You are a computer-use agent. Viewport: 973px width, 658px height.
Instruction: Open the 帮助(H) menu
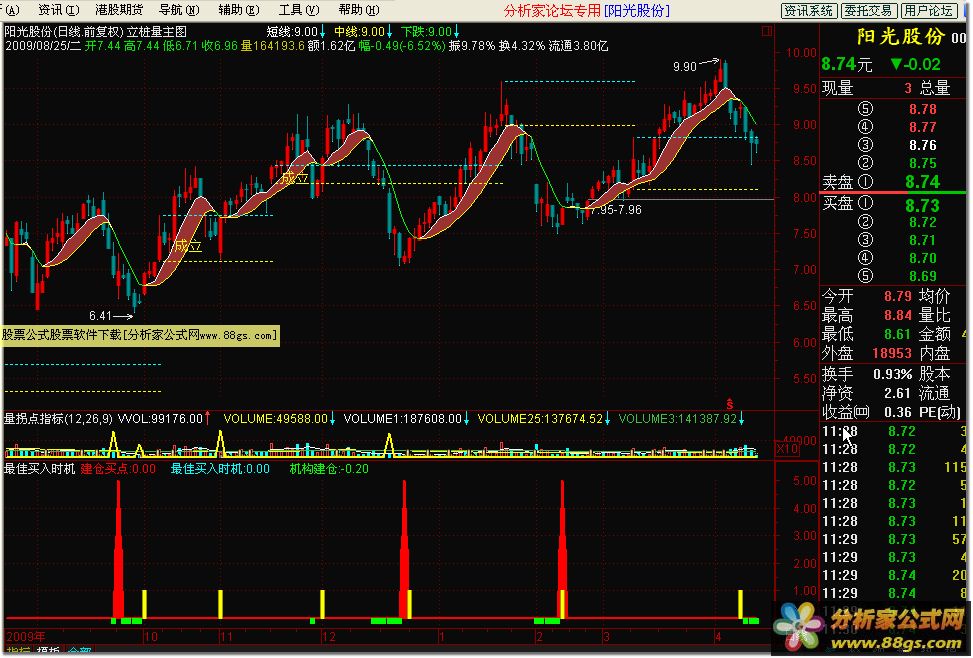pyautogui.click(x=359, y=10)
